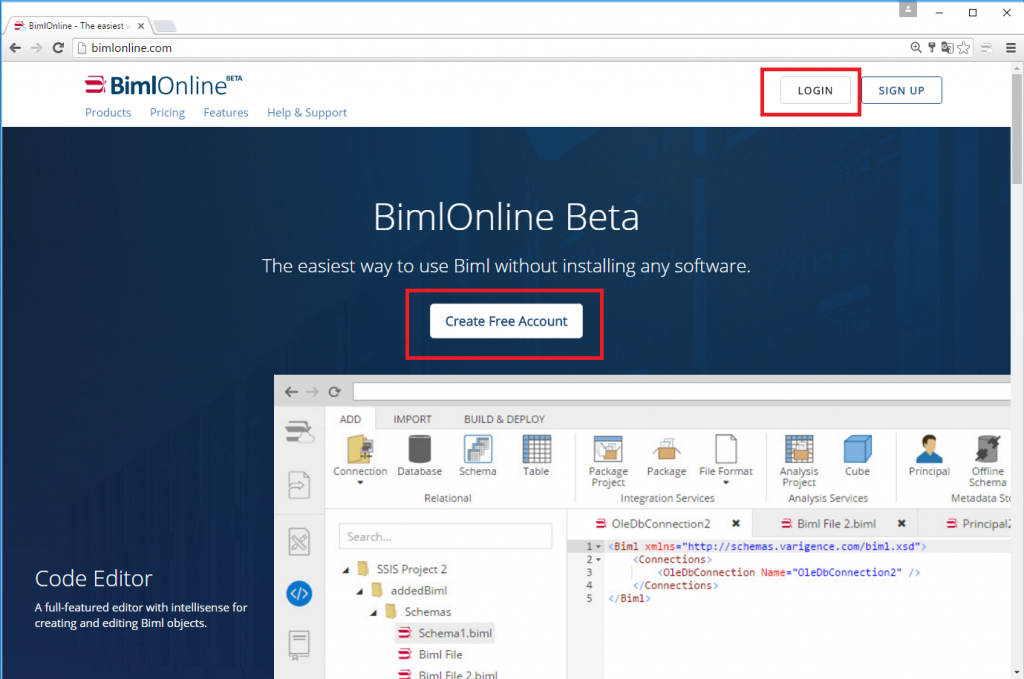Click the address bar showing bimlonline.com

[x=490, y=48]
